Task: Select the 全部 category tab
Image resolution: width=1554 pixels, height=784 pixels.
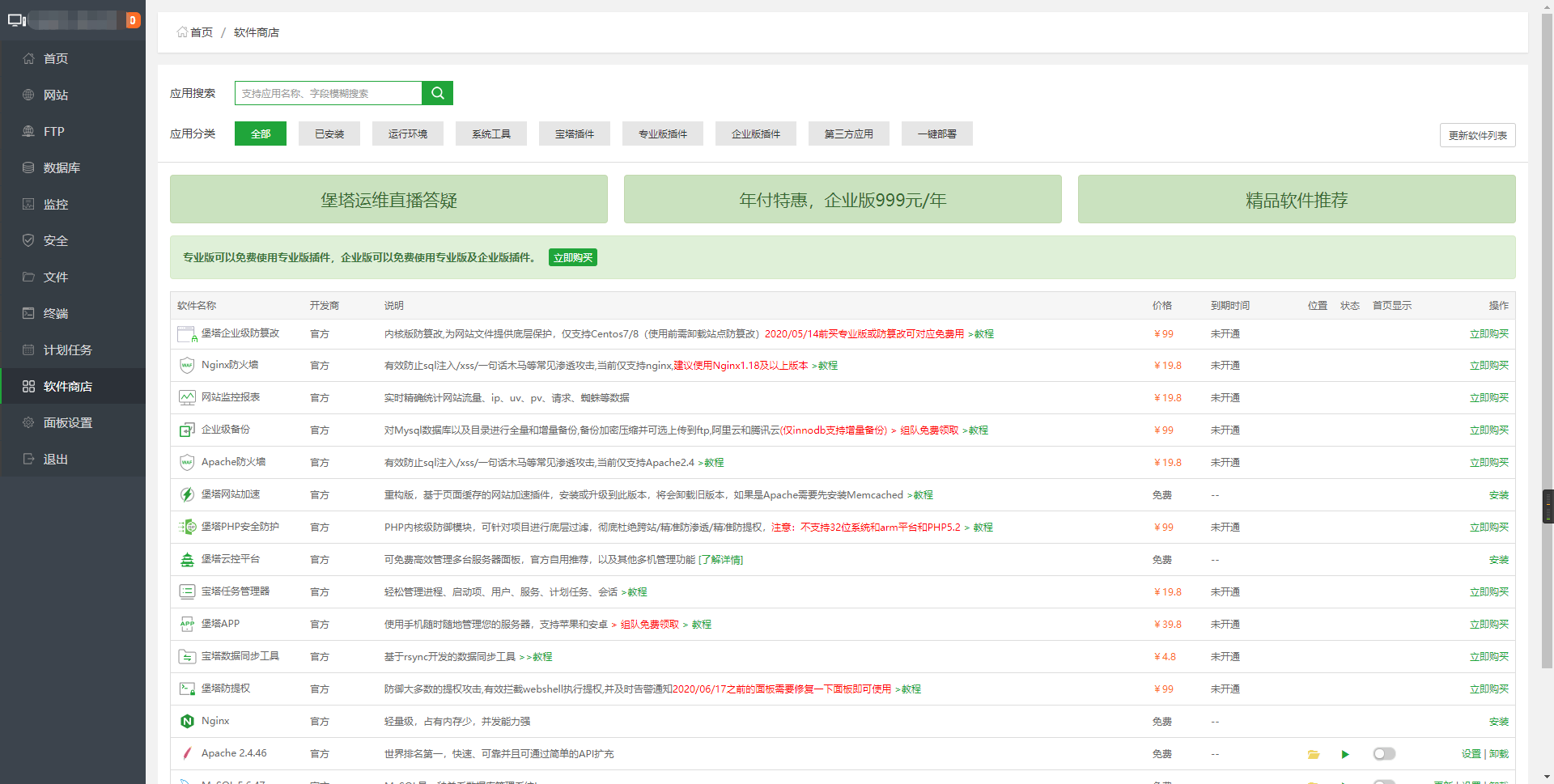Action: pos(261,133)
